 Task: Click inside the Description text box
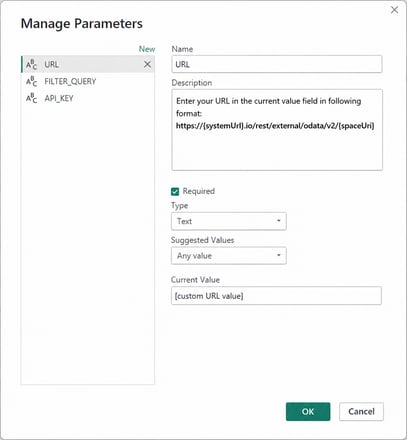(x=277, y=130)
